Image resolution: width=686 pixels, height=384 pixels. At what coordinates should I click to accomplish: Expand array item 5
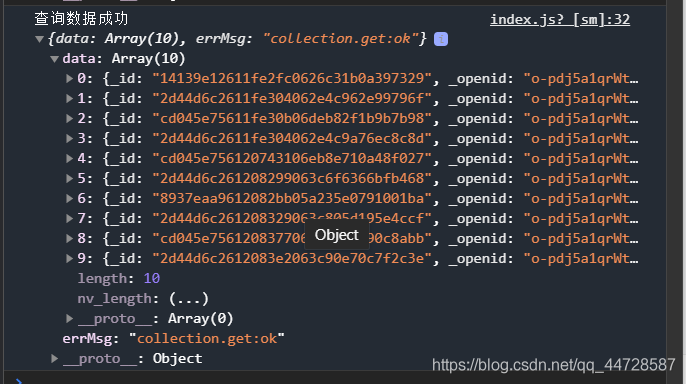[69, 178]
